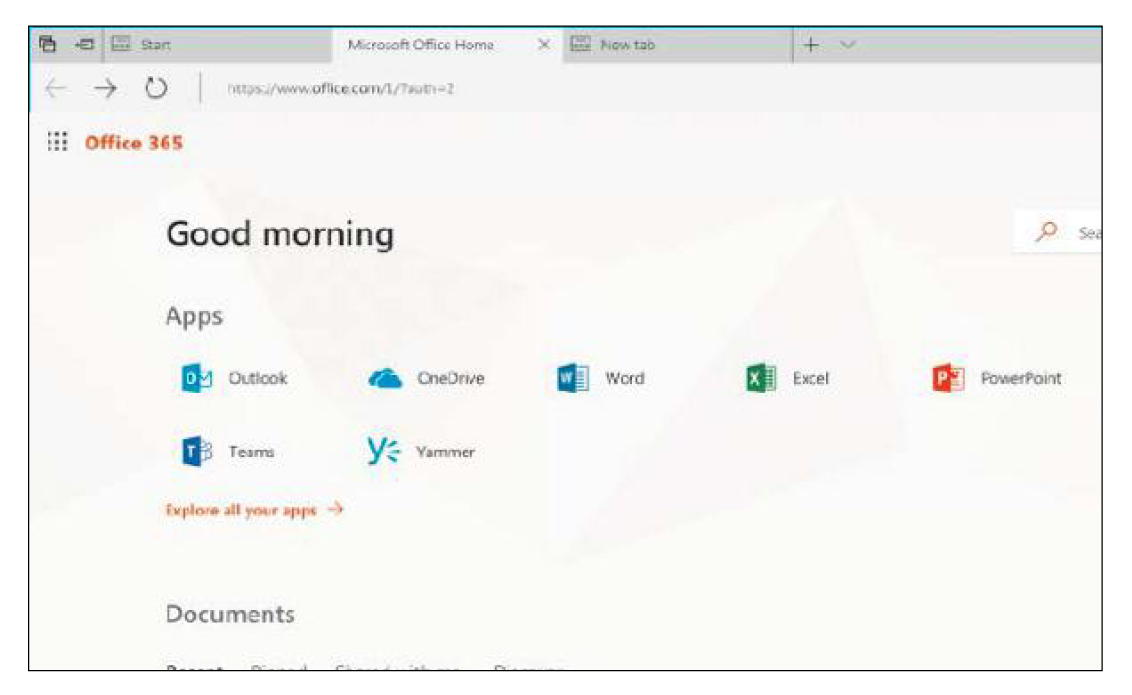Image resolution: width=1132 pixels, height=695 pixels.
Task: Click the search magnifier icon
Action: coord(1046,232)
